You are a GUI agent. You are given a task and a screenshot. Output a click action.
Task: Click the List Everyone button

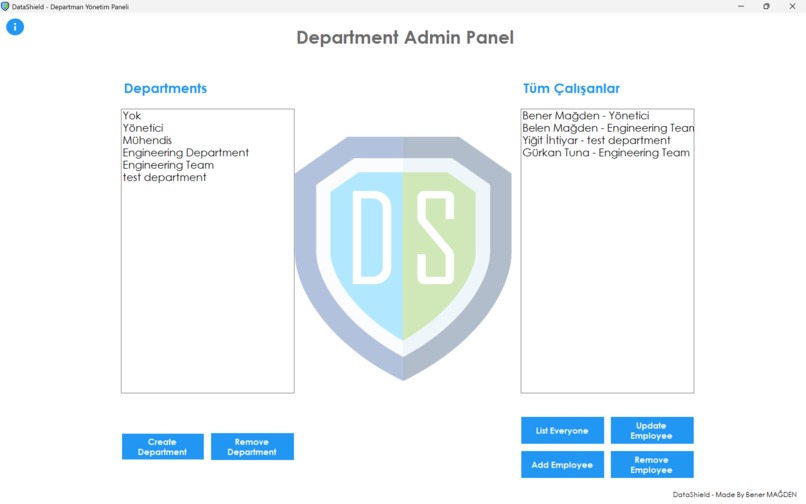point(562,430)
